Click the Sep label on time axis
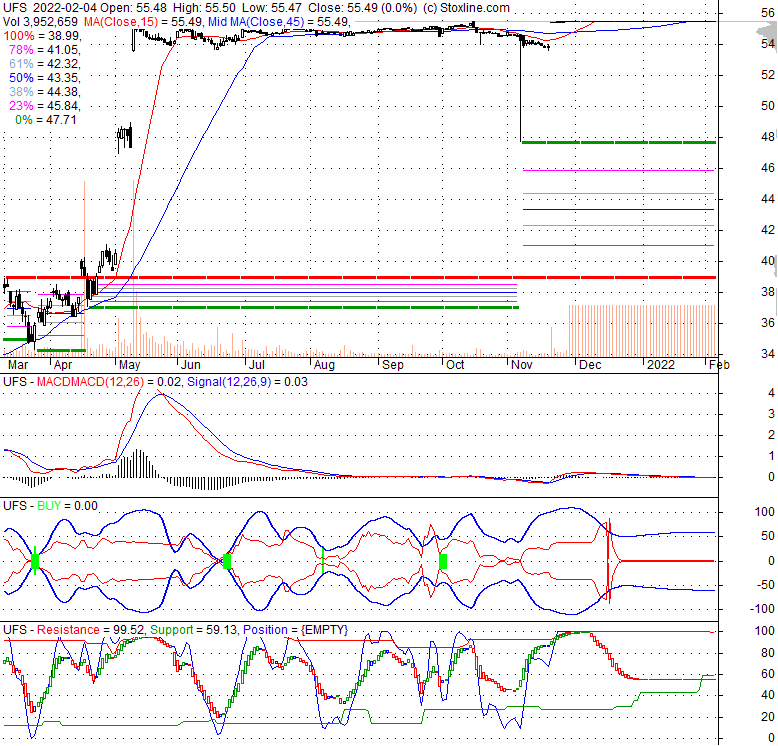This screenshot has width=778, height=746. [392, 365]
